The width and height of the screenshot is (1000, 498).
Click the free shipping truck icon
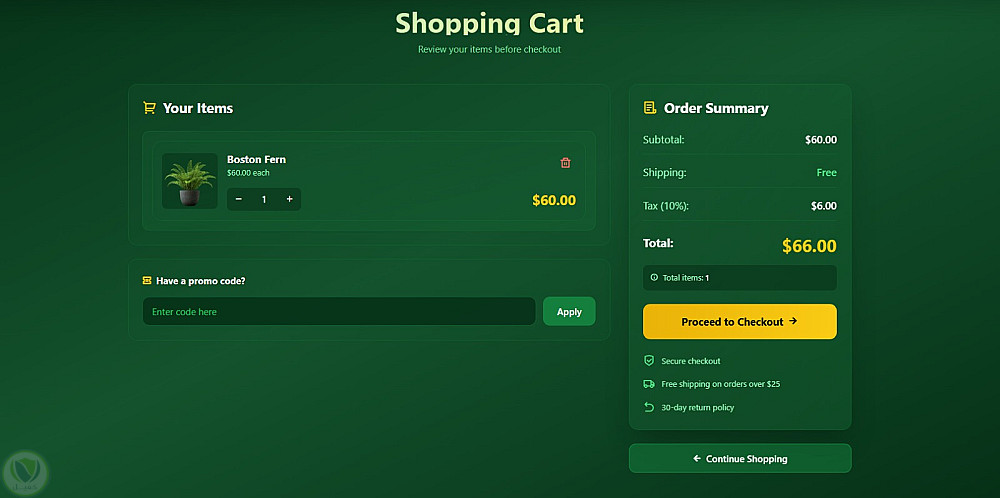pos(649,384)
